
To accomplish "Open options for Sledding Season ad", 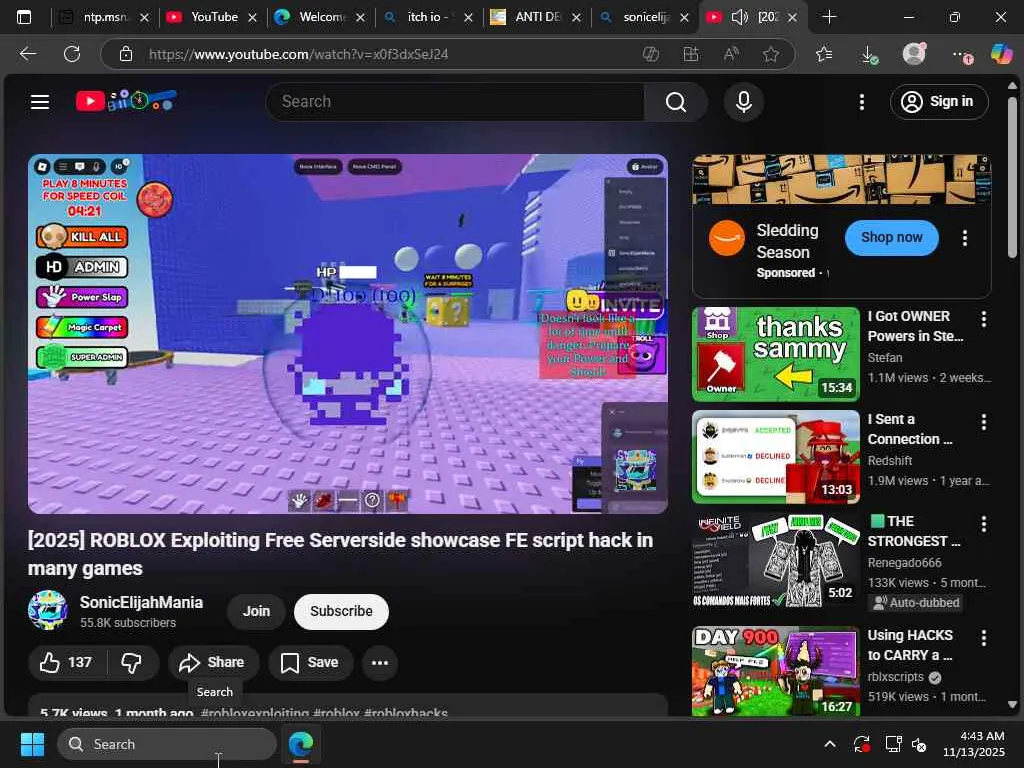I will point(965,238).
